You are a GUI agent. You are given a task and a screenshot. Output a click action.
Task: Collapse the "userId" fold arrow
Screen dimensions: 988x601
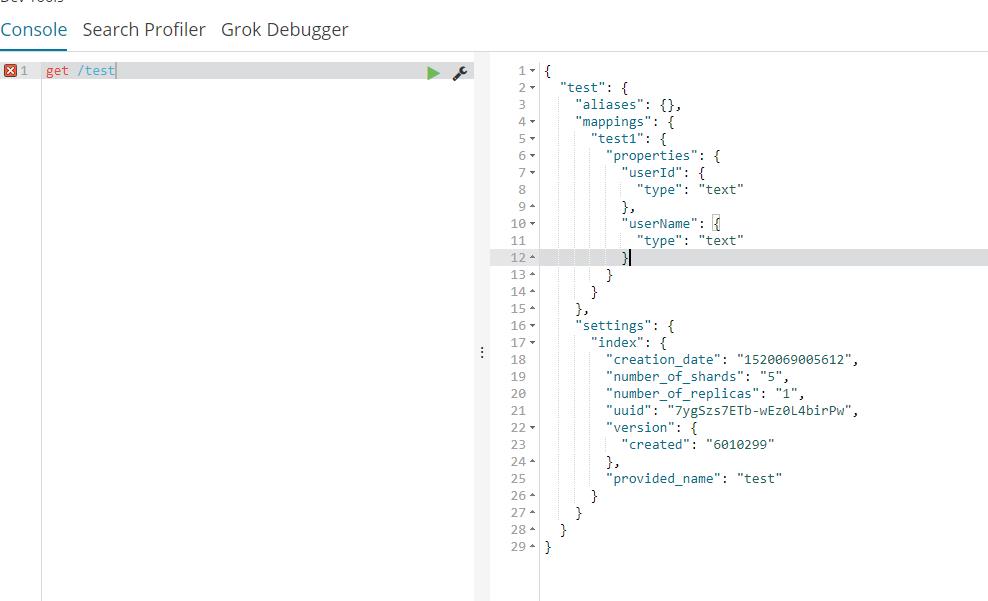(532, 173)
